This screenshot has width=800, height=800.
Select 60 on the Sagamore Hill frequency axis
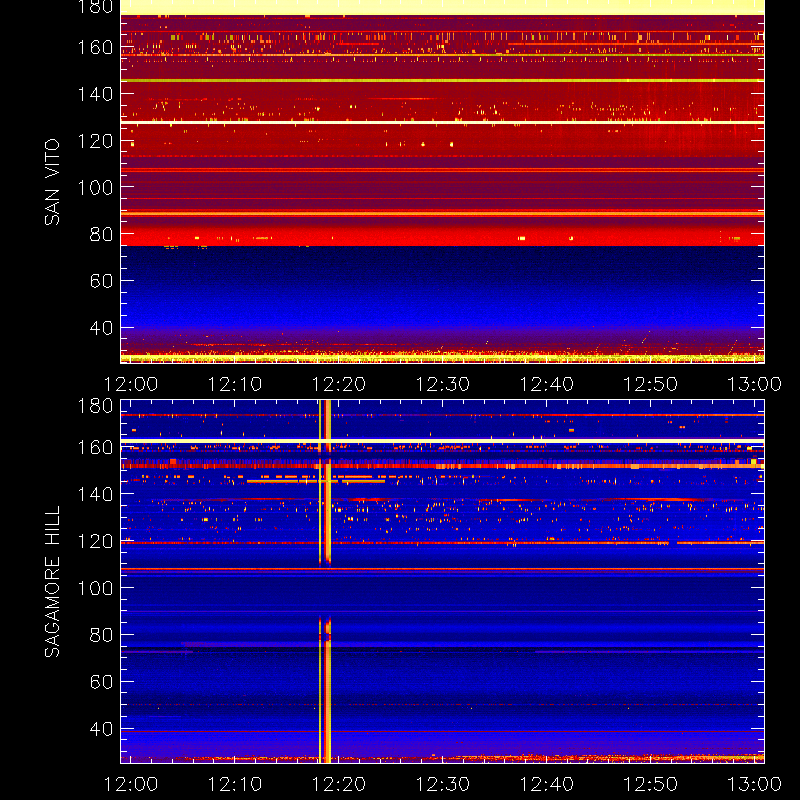pyautogui.click(x=101, y=681)
